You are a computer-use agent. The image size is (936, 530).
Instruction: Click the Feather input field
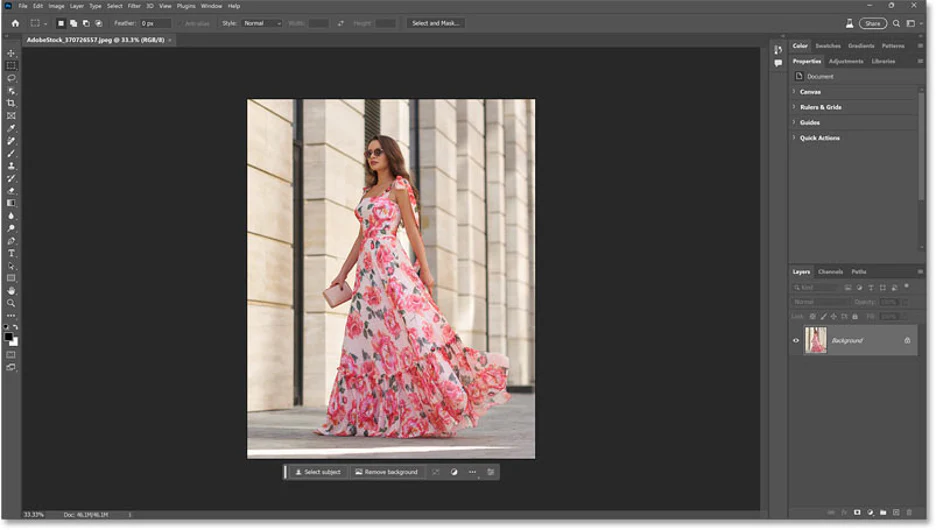pyautogui.click(x=155, y=23)
